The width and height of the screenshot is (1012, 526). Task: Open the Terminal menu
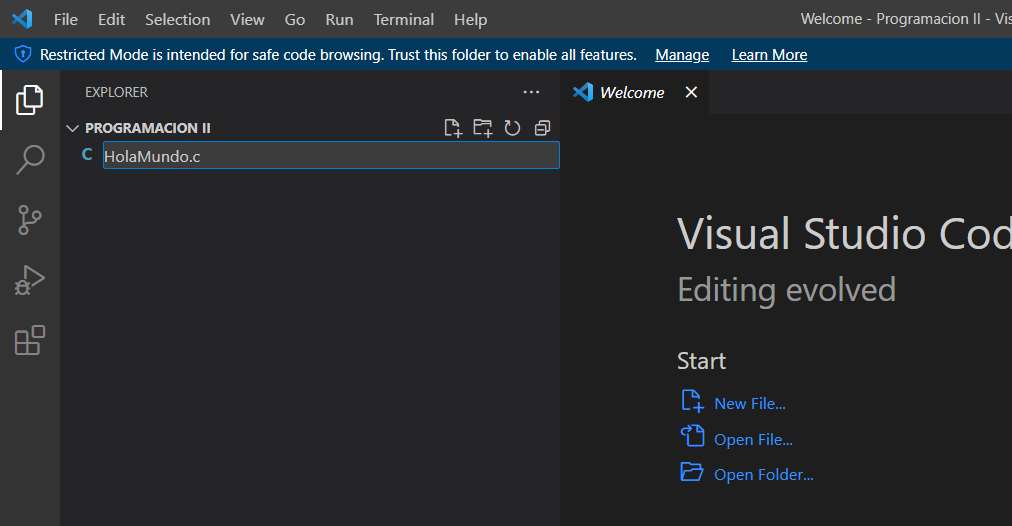pos(403,19)
